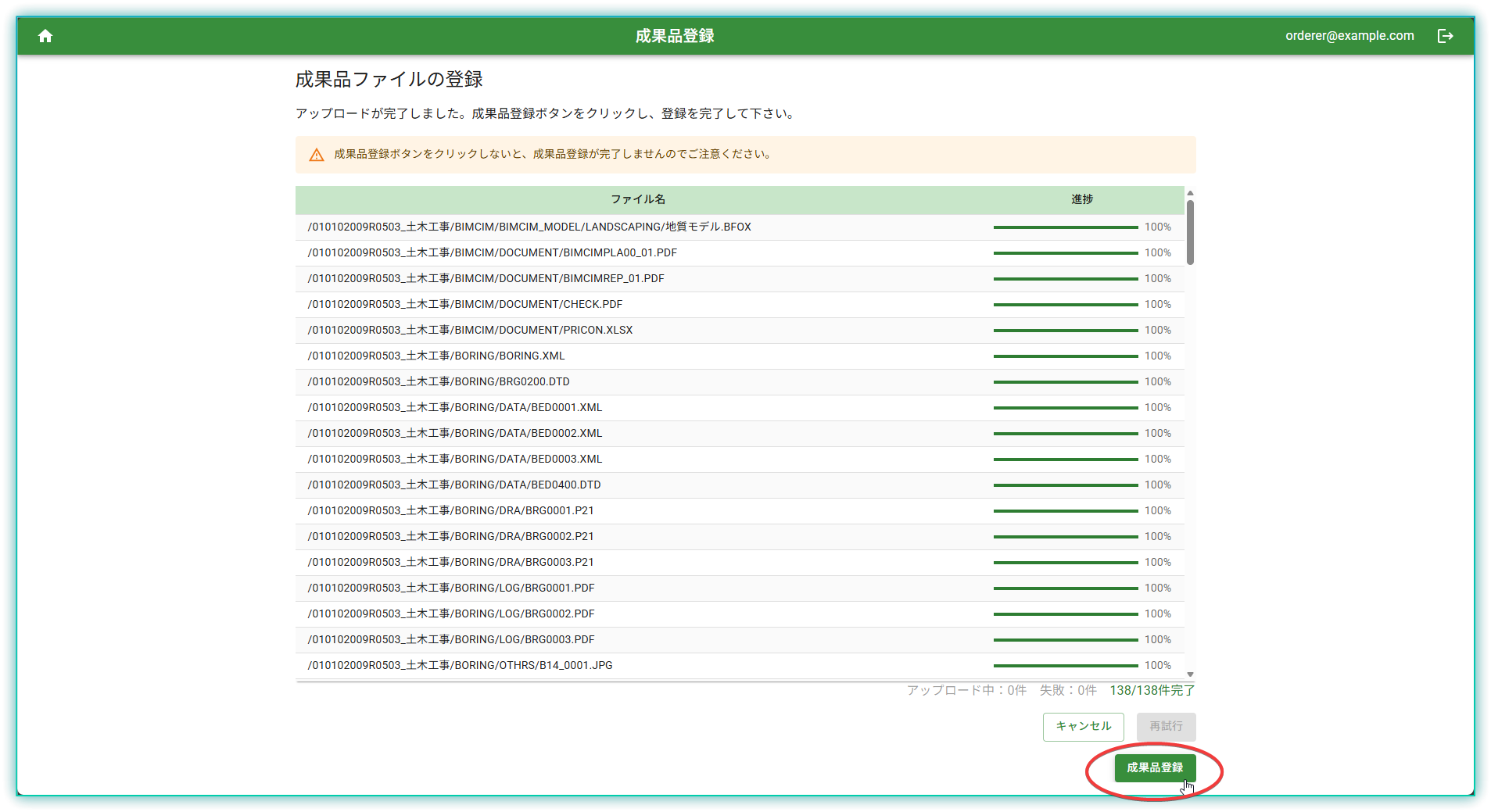Click the 100% value in CHECK.PDF row
Image resolution: width=1491 pixels, height=812 pixels.
[x=1158, y=305]
